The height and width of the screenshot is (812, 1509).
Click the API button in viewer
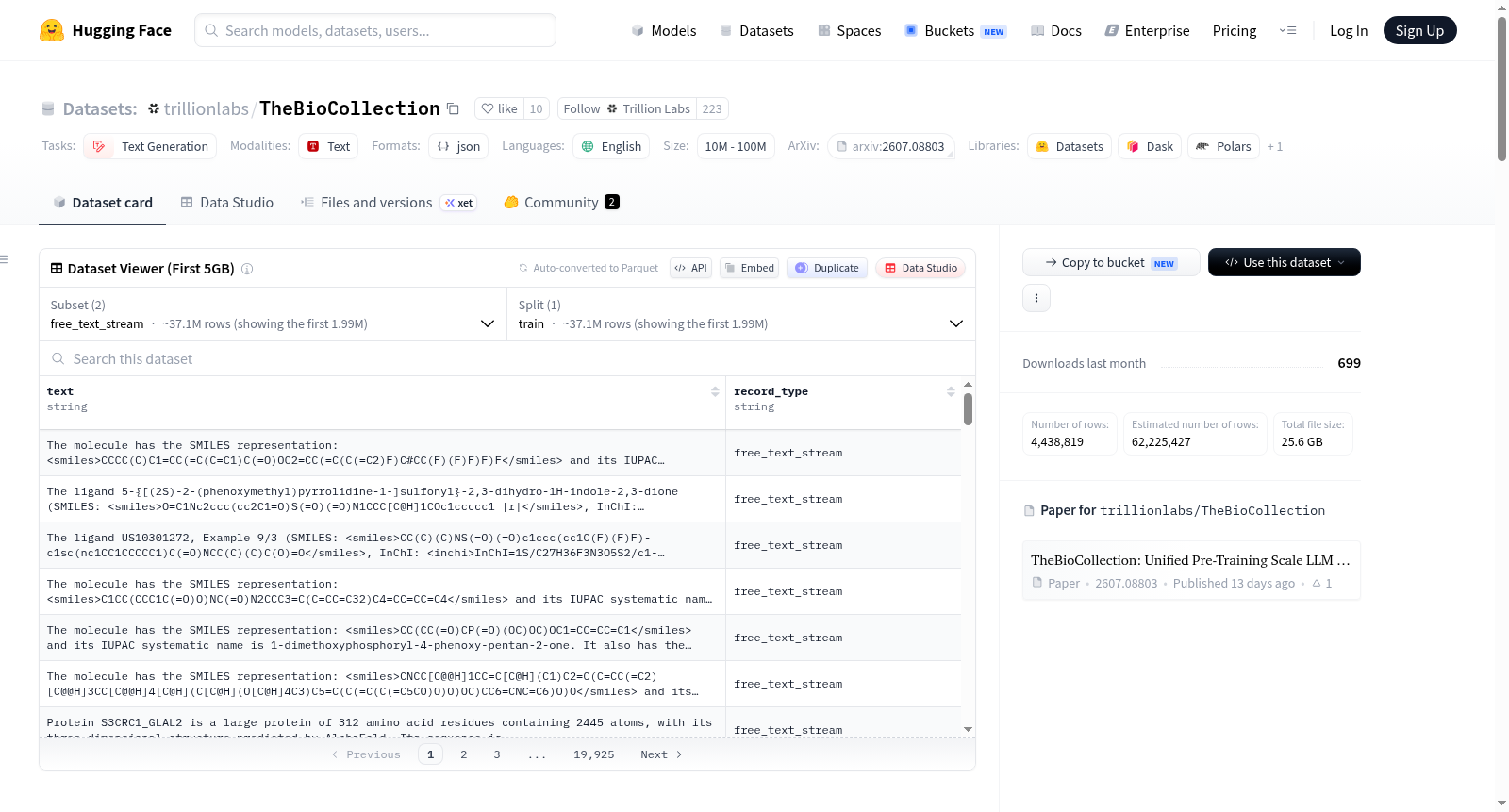[x=690, y=268]
